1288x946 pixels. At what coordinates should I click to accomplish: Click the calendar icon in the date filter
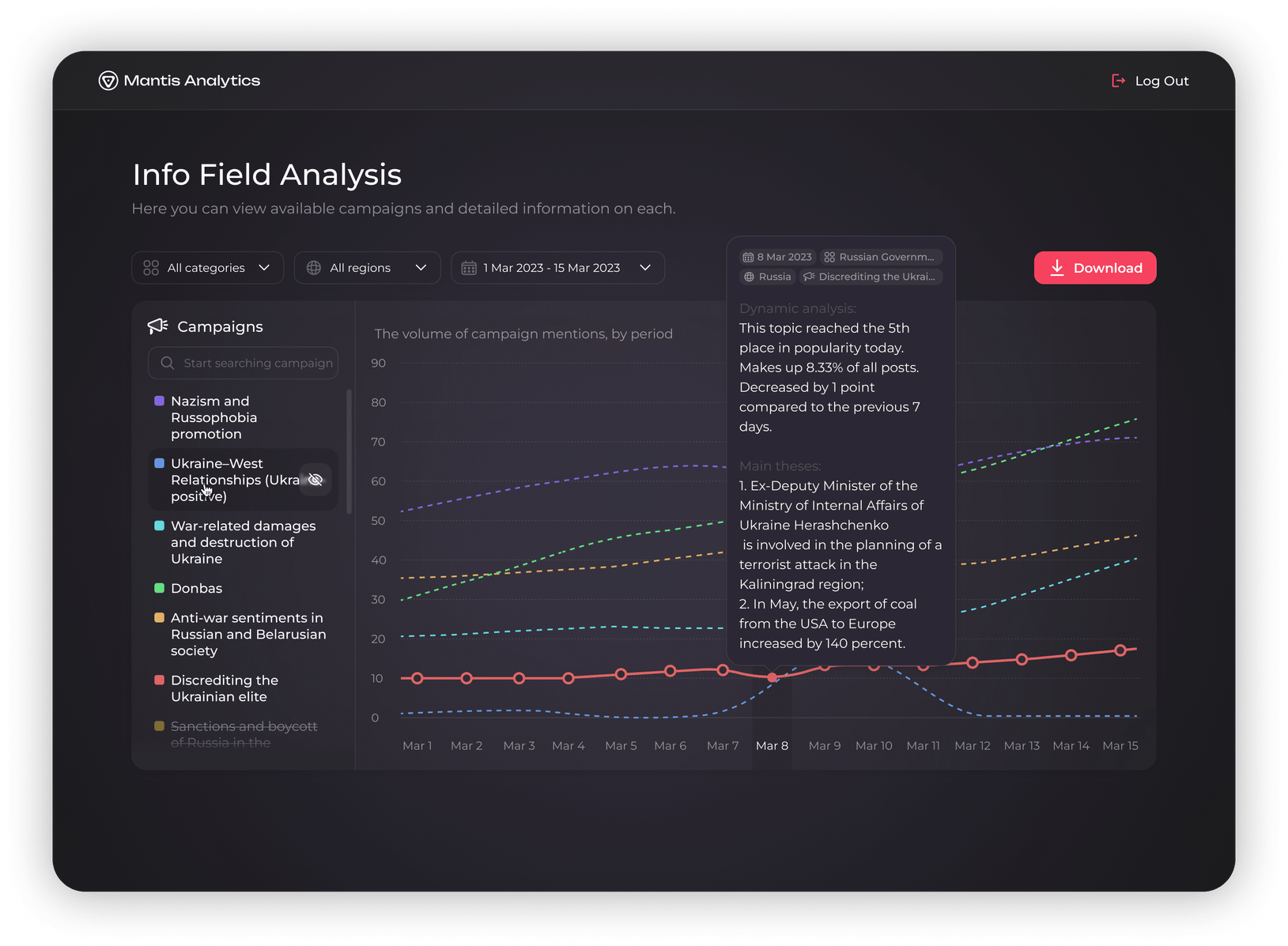pos(470,267)
